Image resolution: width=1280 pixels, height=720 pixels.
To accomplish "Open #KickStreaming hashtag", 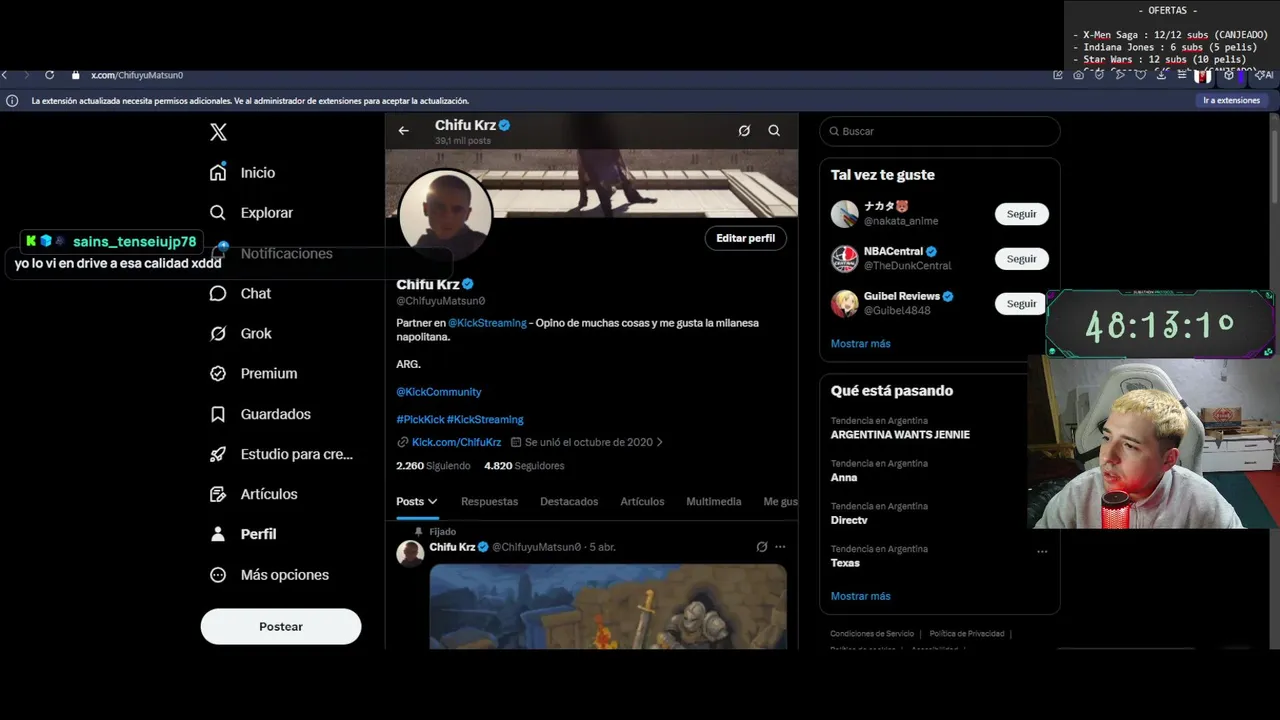I will point(485,419).
